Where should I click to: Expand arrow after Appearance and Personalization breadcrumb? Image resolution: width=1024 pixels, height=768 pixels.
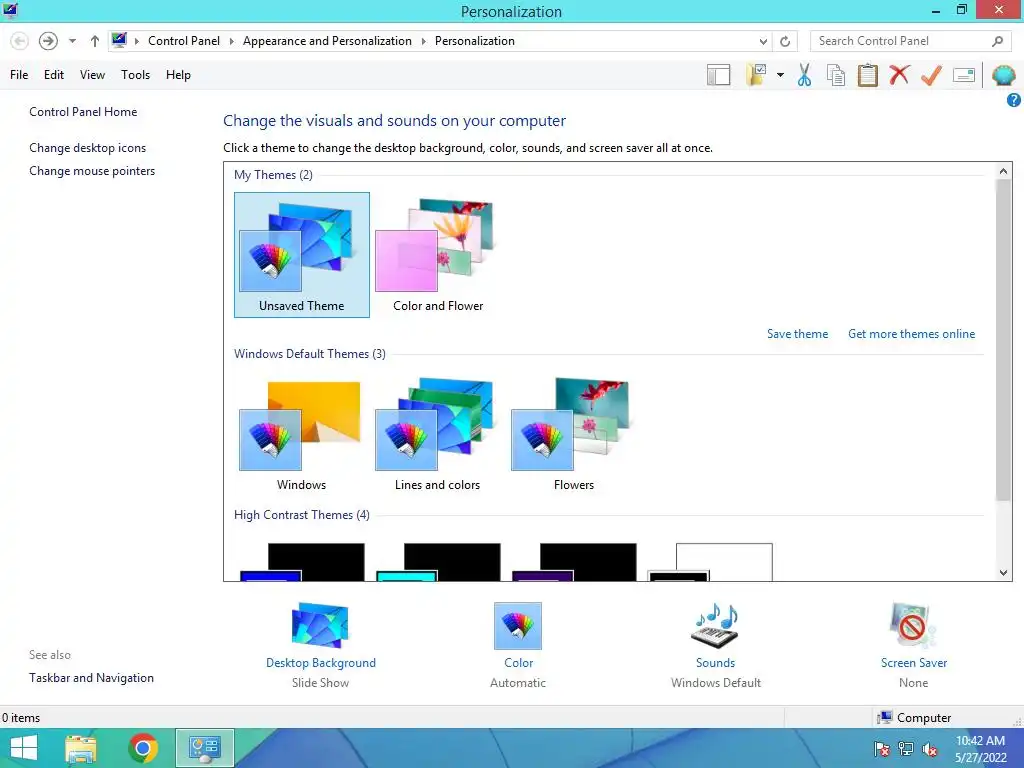click(x=423, y=41)
